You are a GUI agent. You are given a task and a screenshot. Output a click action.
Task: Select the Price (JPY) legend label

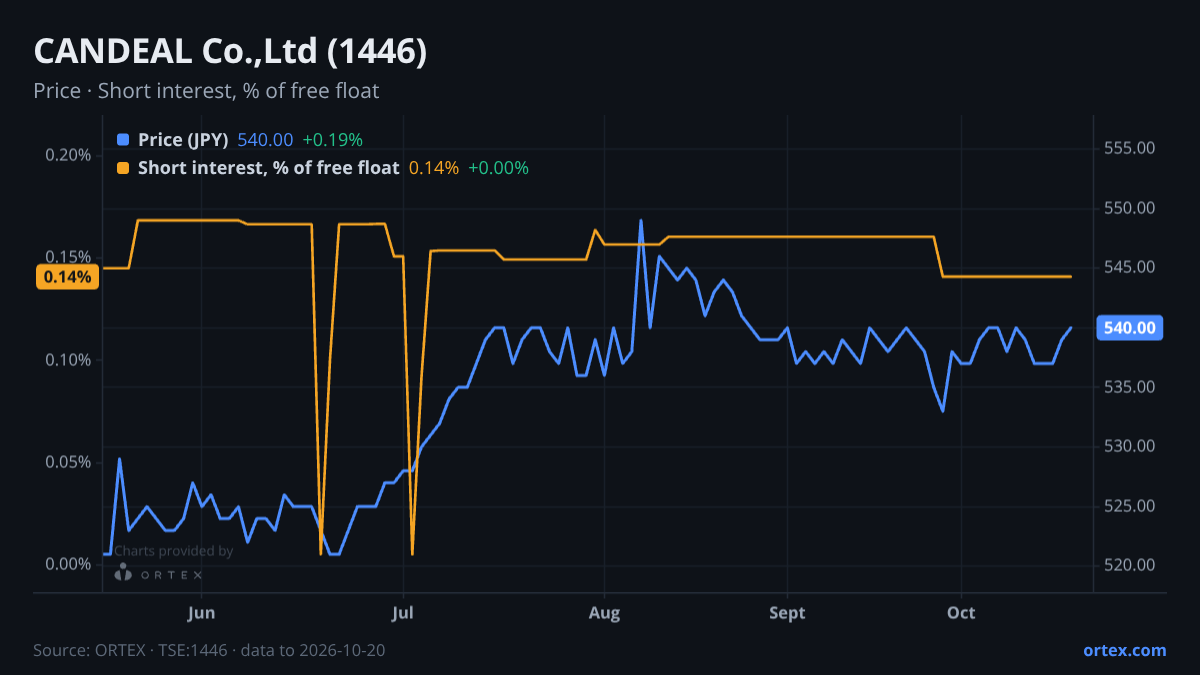(x=183, y=140)
